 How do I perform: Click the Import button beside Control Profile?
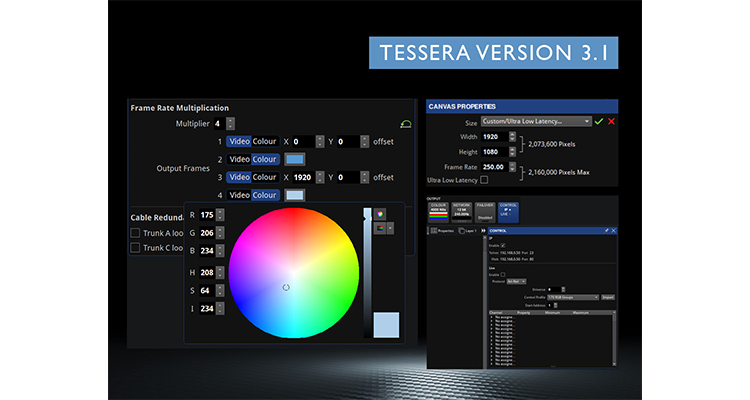tap(608, 297)
